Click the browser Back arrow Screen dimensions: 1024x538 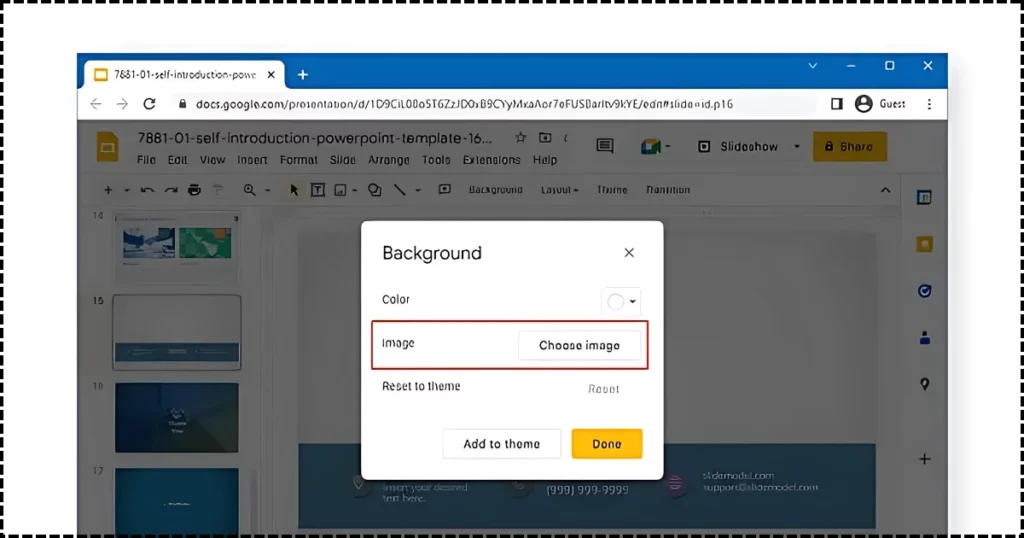coord(96,104)
